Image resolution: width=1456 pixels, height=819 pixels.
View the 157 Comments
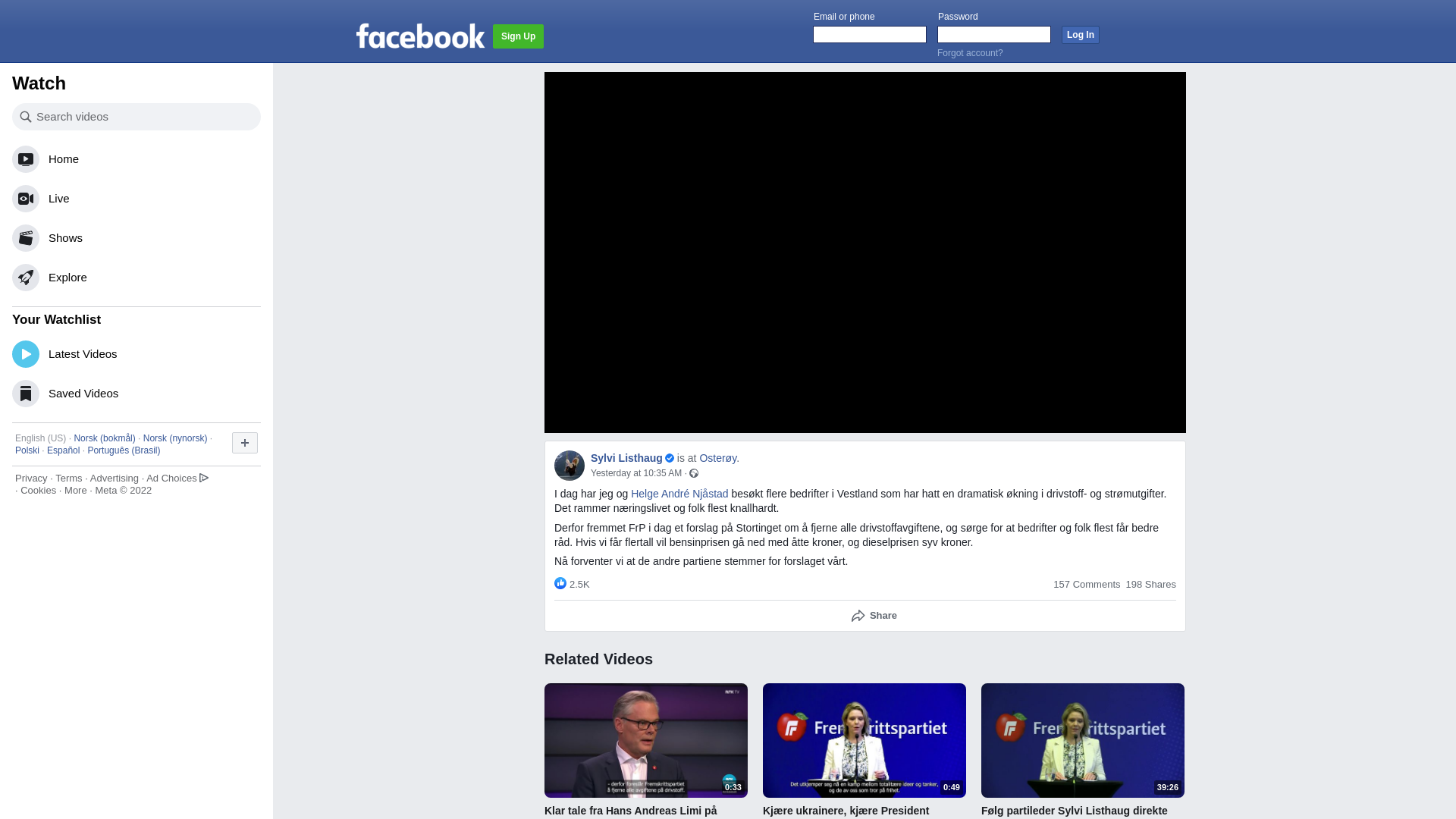[1087, 585]
